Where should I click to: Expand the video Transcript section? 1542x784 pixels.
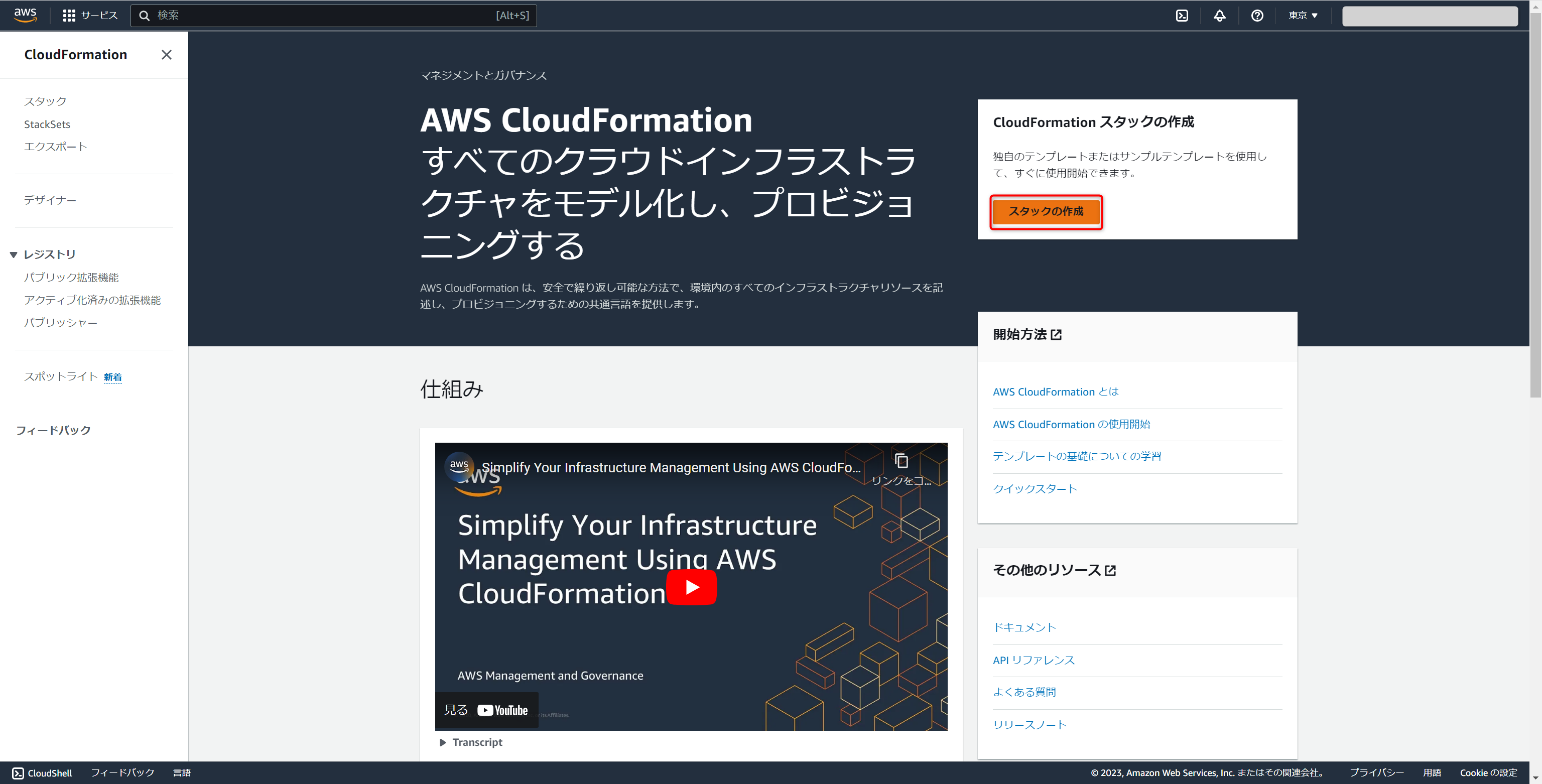[x=471, y=742]
